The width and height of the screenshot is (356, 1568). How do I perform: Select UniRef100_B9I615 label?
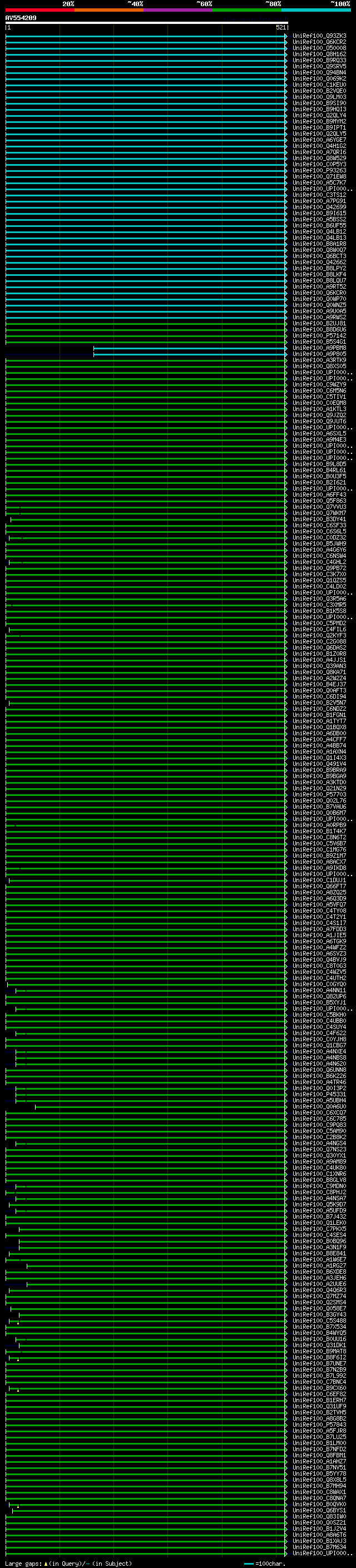click(x=319, y=214)
